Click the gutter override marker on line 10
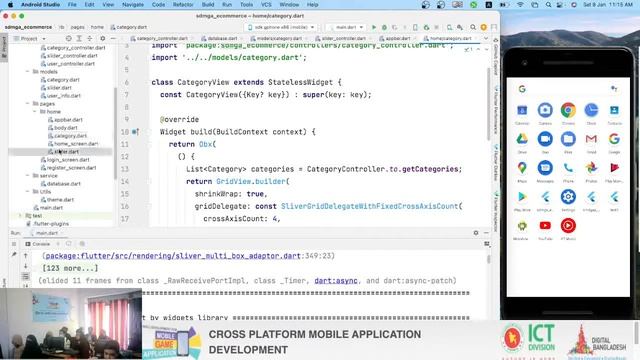640x360 pixels. click(x=136, y=132)
